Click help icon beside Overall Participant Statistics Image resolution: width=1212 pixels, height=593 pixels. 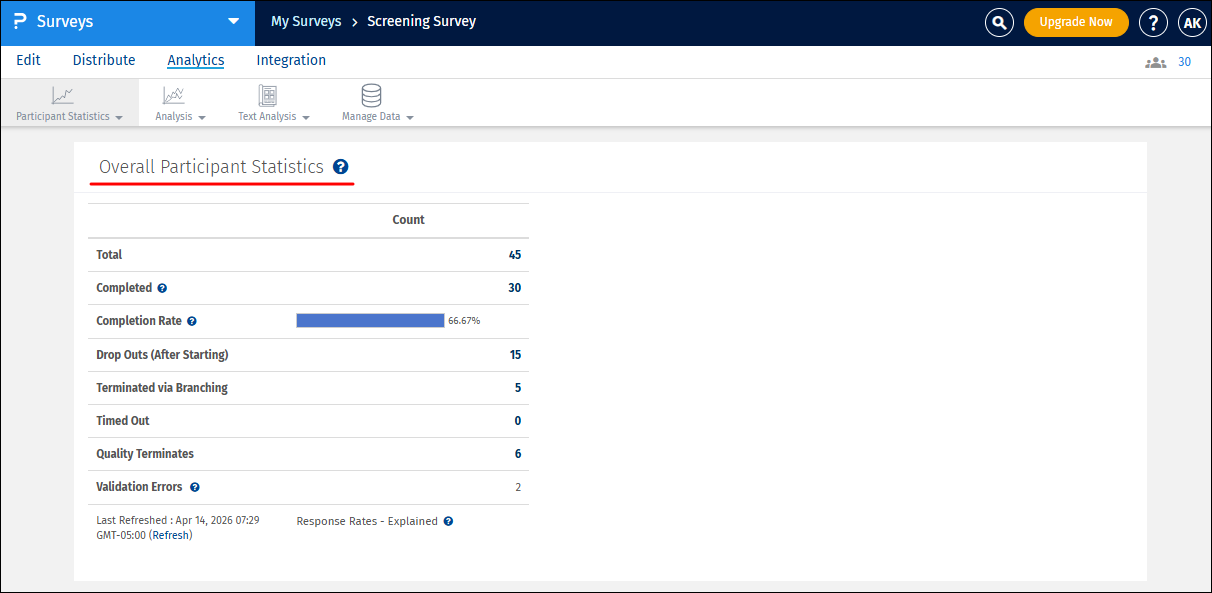pos(341,167)
